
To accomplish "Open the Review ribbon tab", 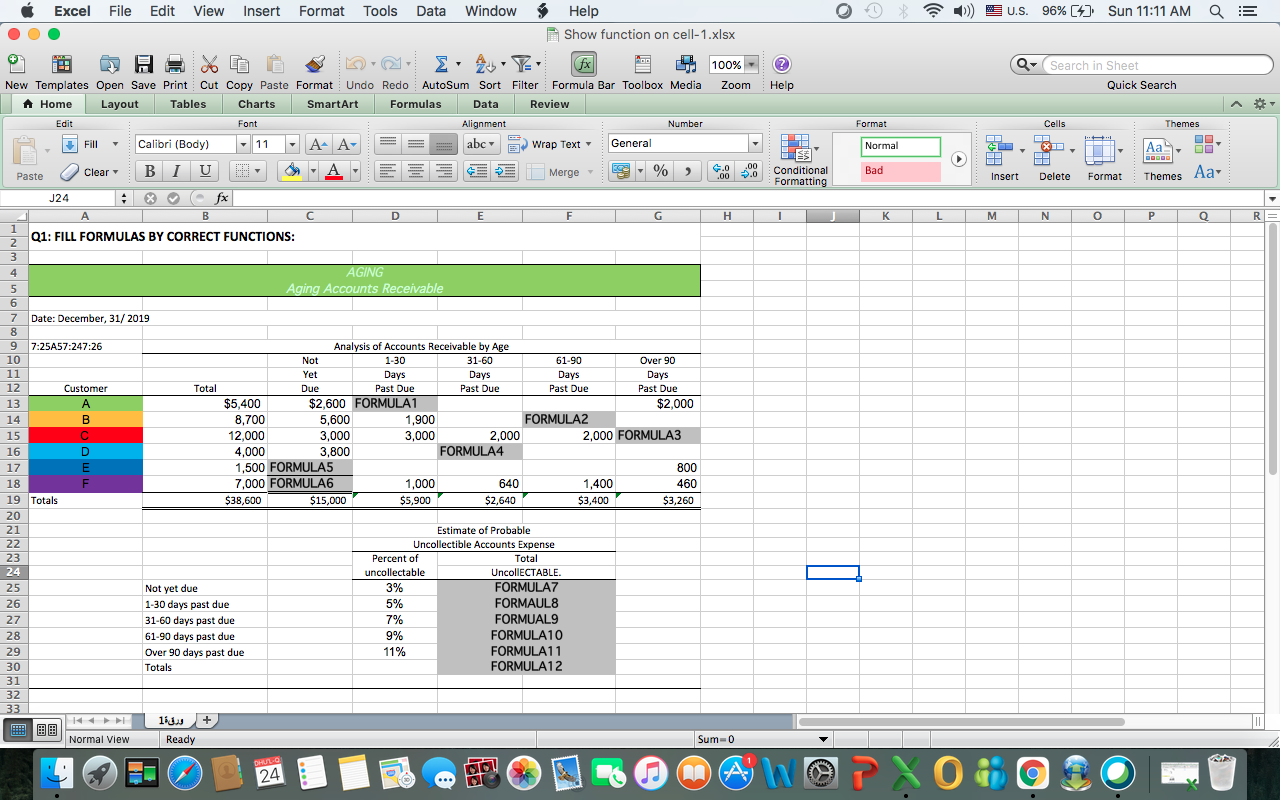I will coord(550,104).
